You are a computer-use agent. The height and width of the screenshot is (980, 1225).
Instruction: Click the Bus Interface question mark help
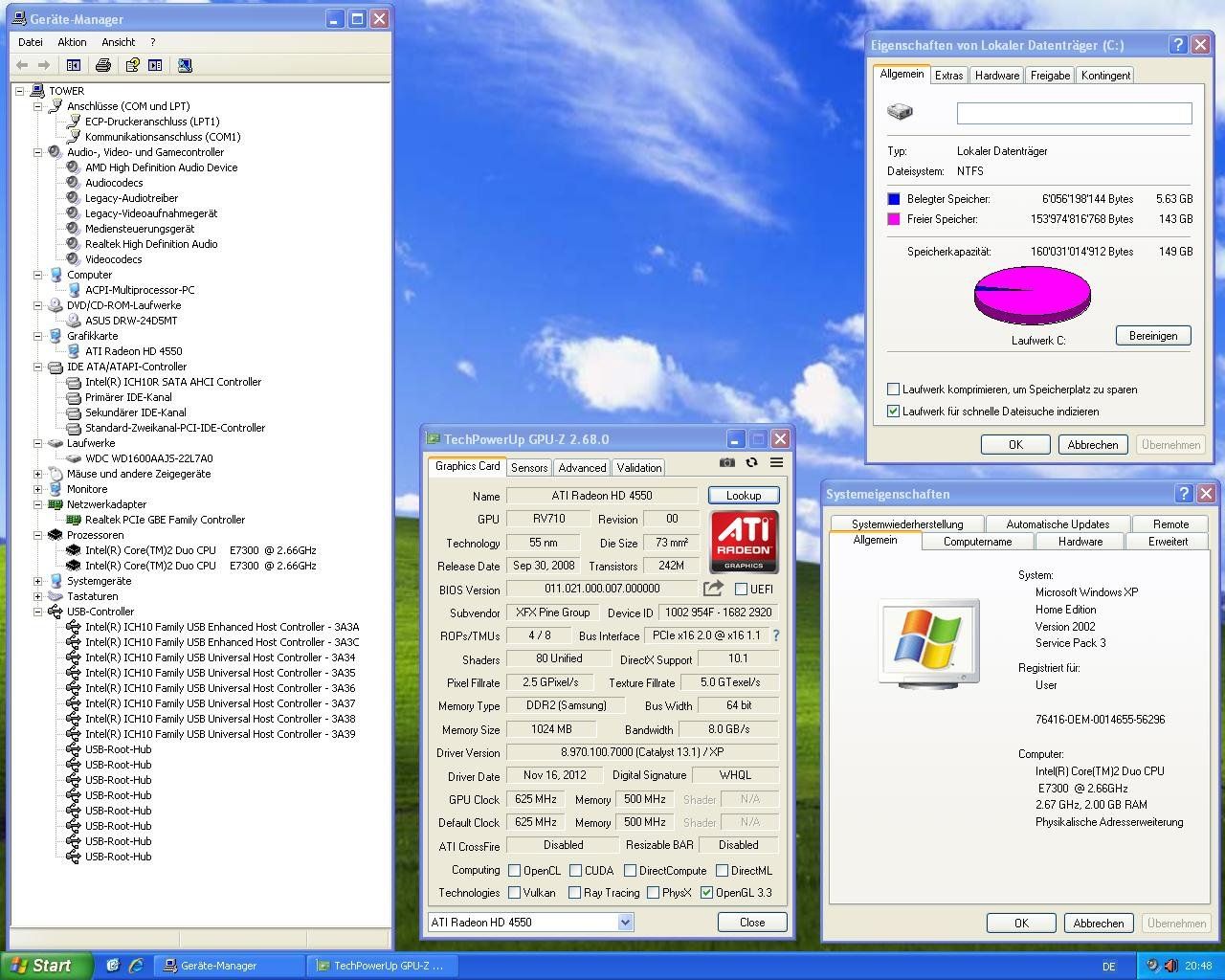[776, 635]
